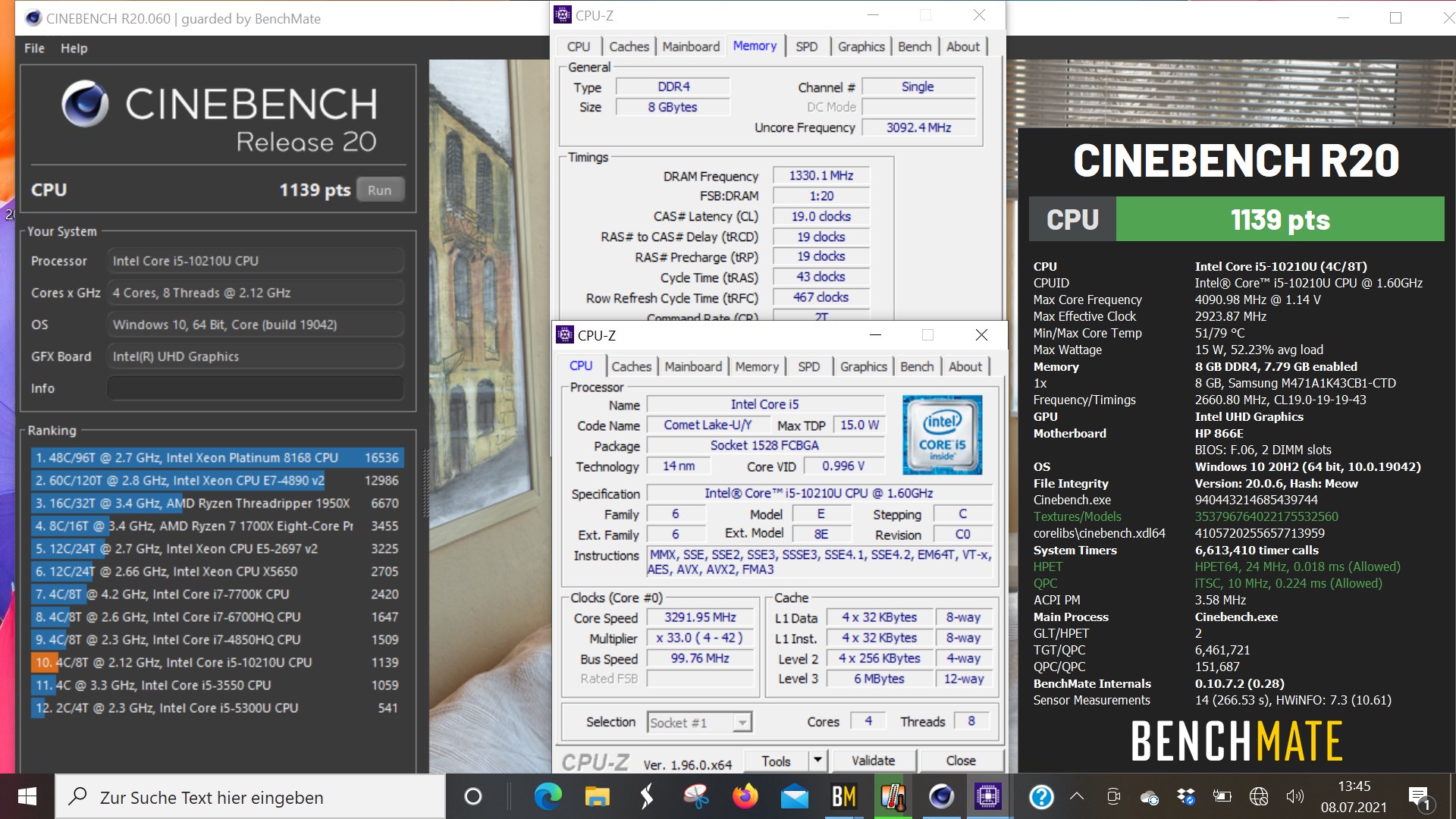Select ranking row Xeon CPU E7-4890 v2
This screenshot has width=1456, height=819.
[x=217, y=480]
